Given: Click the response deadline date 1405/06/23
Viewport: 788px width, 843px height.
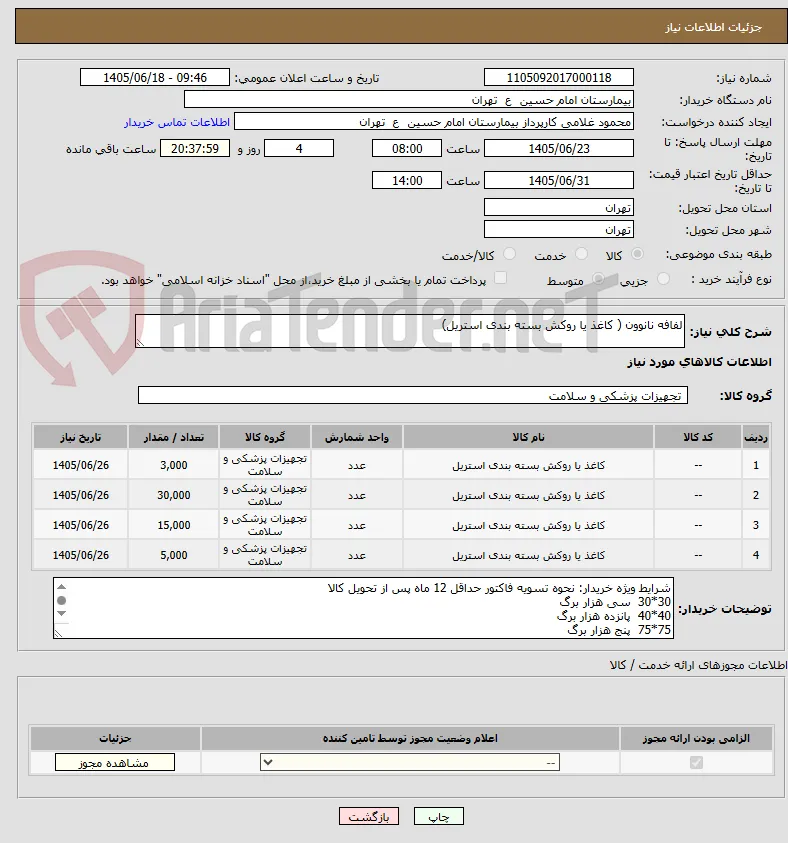Looking at the screenshot, I should click(558, 148).
